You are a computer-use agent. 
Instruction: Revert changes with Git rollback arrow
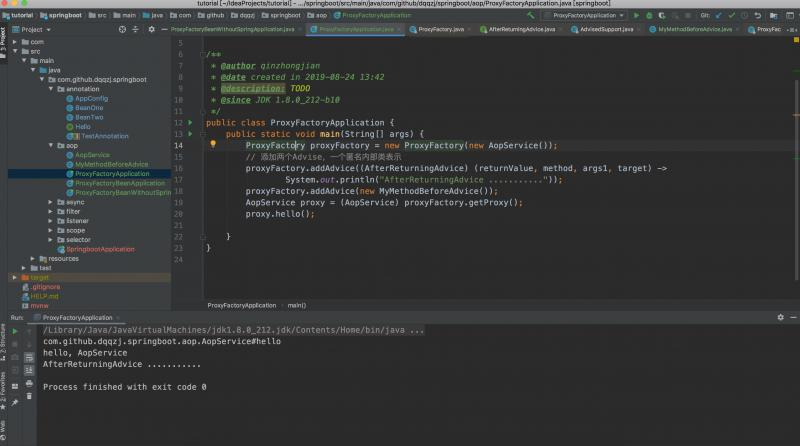point(758,15)
